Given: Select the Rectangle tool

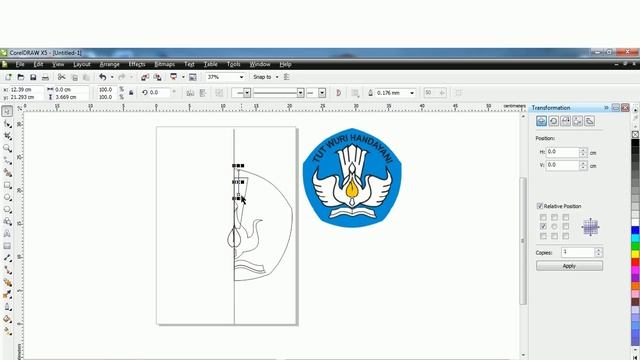Looking at the screenshot, I should (7, 185).
